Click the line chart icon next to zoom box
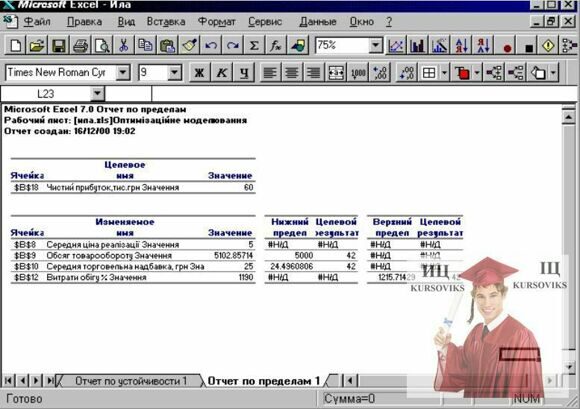 coord(396,46)
